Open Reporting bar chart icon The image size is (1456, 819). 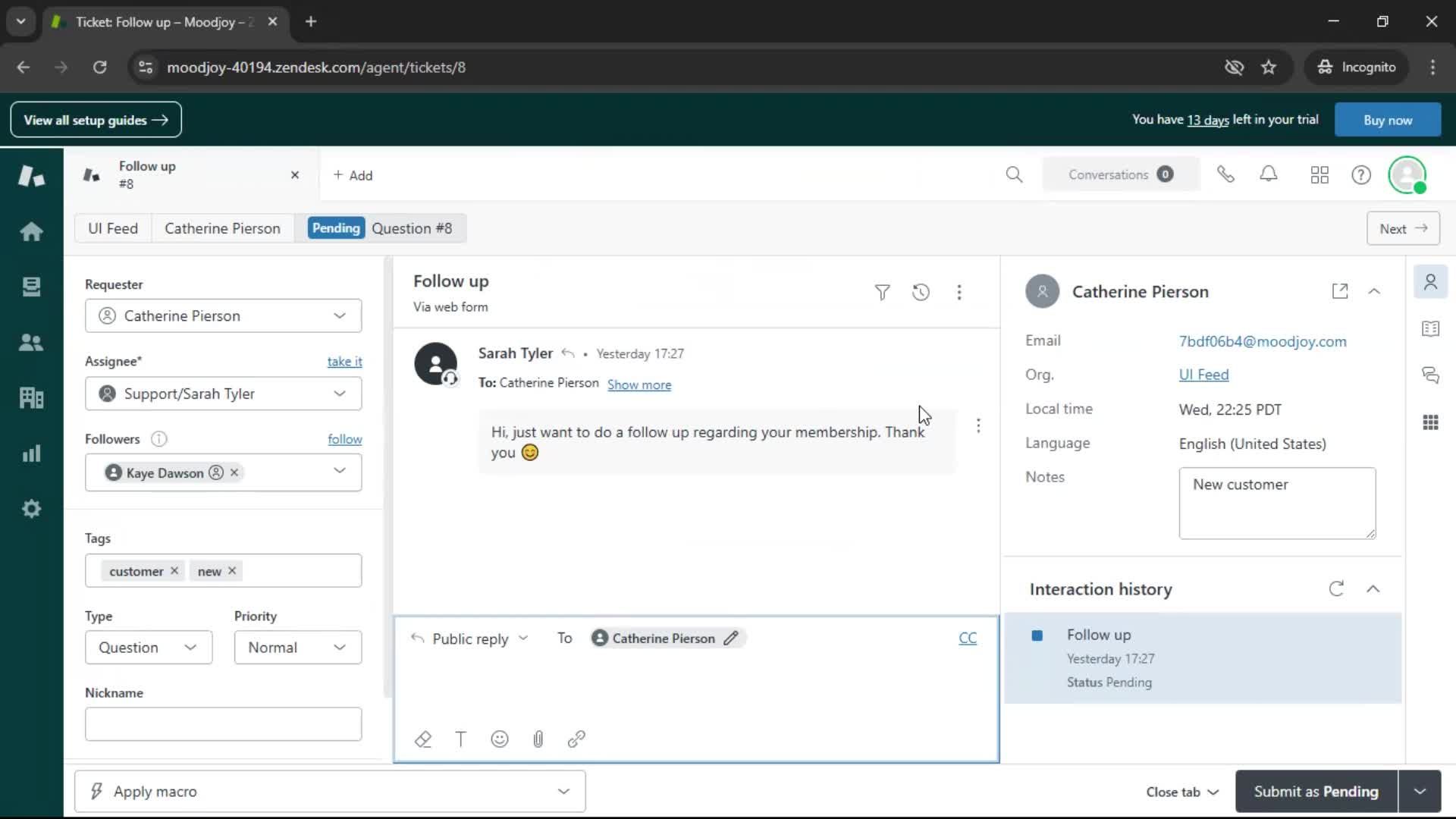point(31,453)
